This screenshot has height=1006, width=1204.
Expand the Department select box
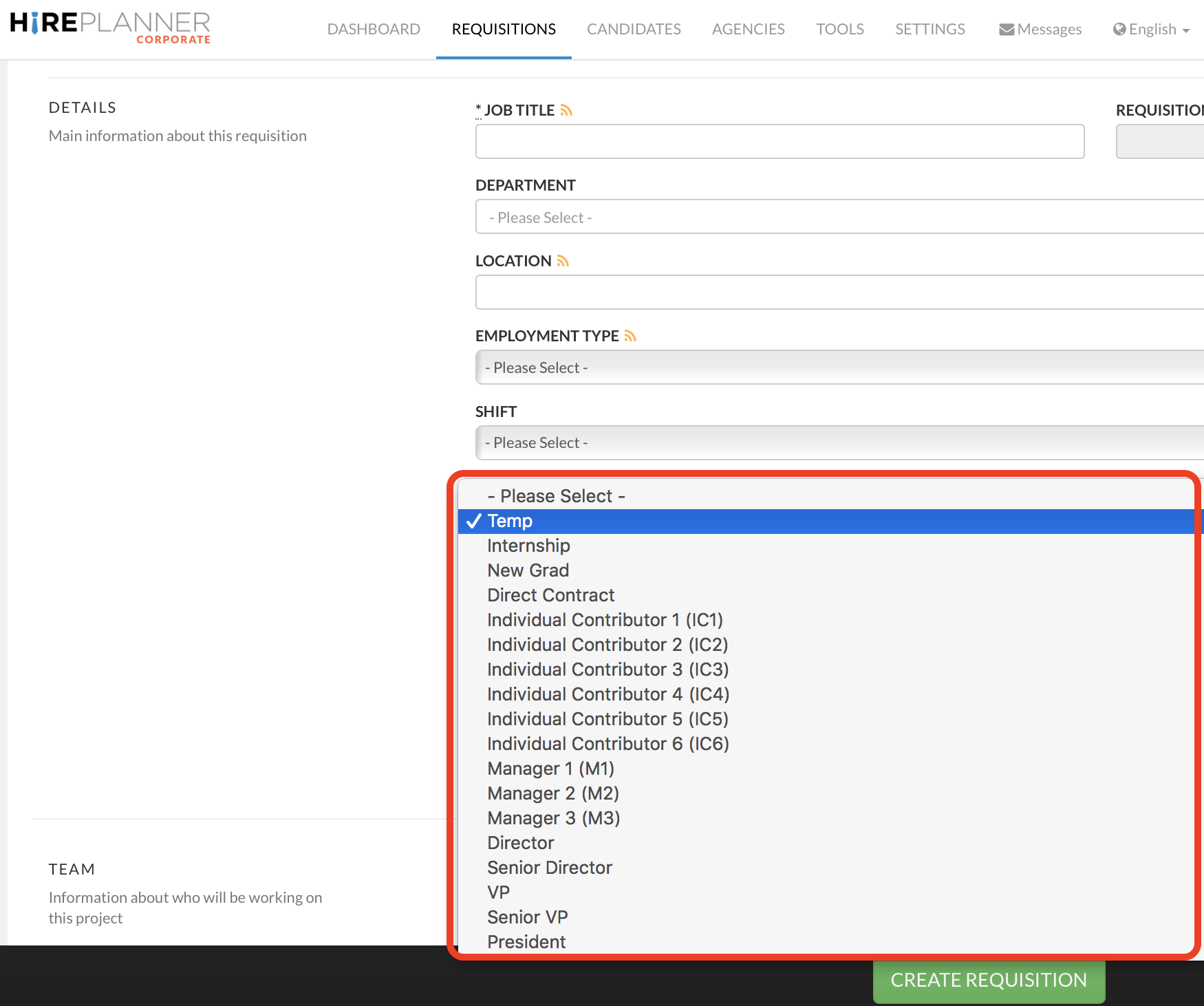pyautogui.click(x=839, y=217)
